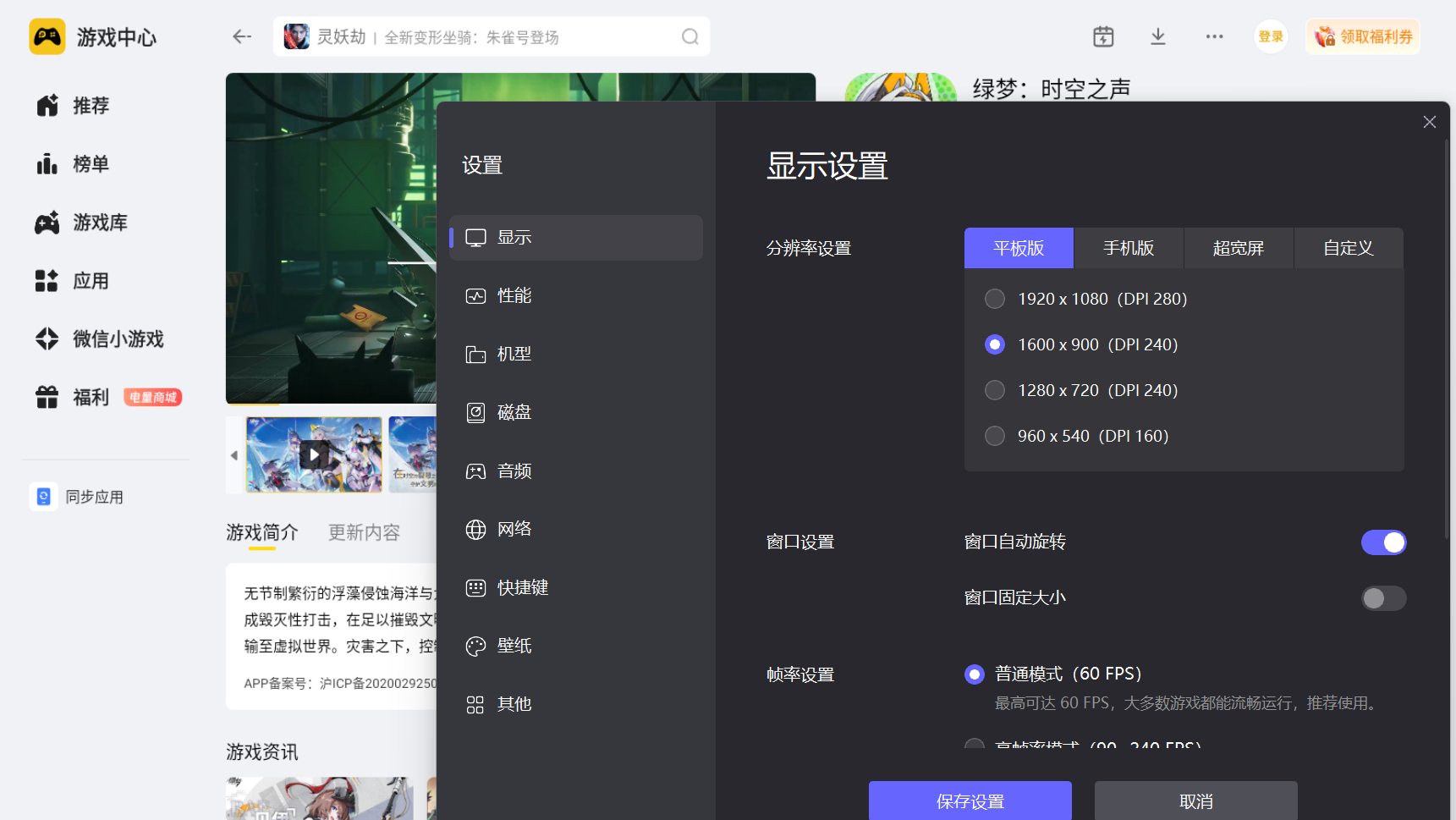
Task: Choose 普通模式 60 FPS frame rate
Action: 975,674
